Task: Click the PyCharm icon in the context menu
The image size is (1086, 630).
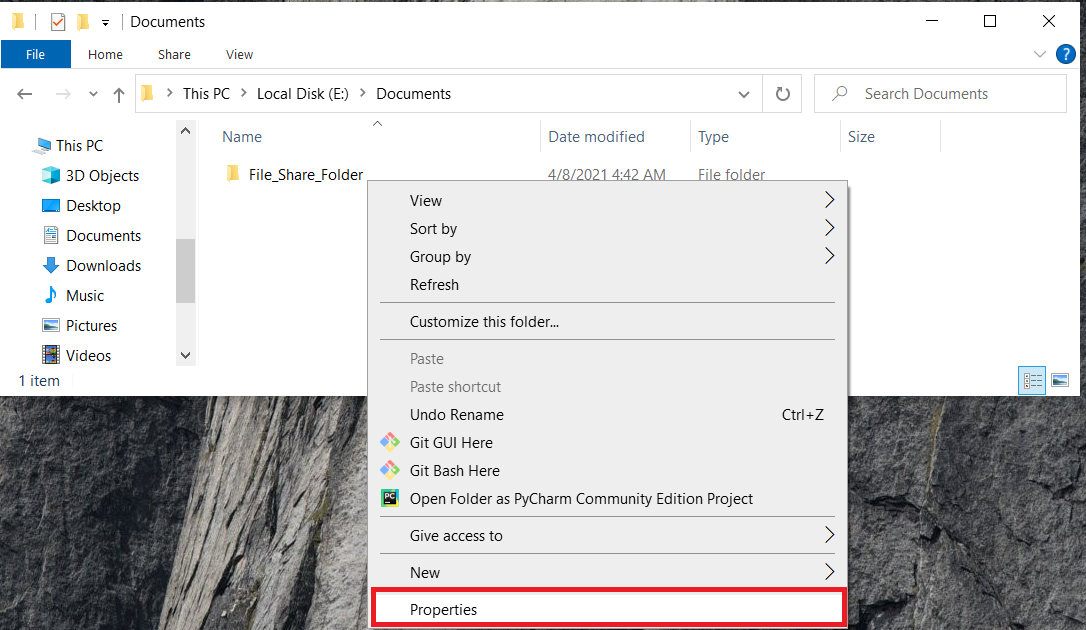Action: click(390, 498)
